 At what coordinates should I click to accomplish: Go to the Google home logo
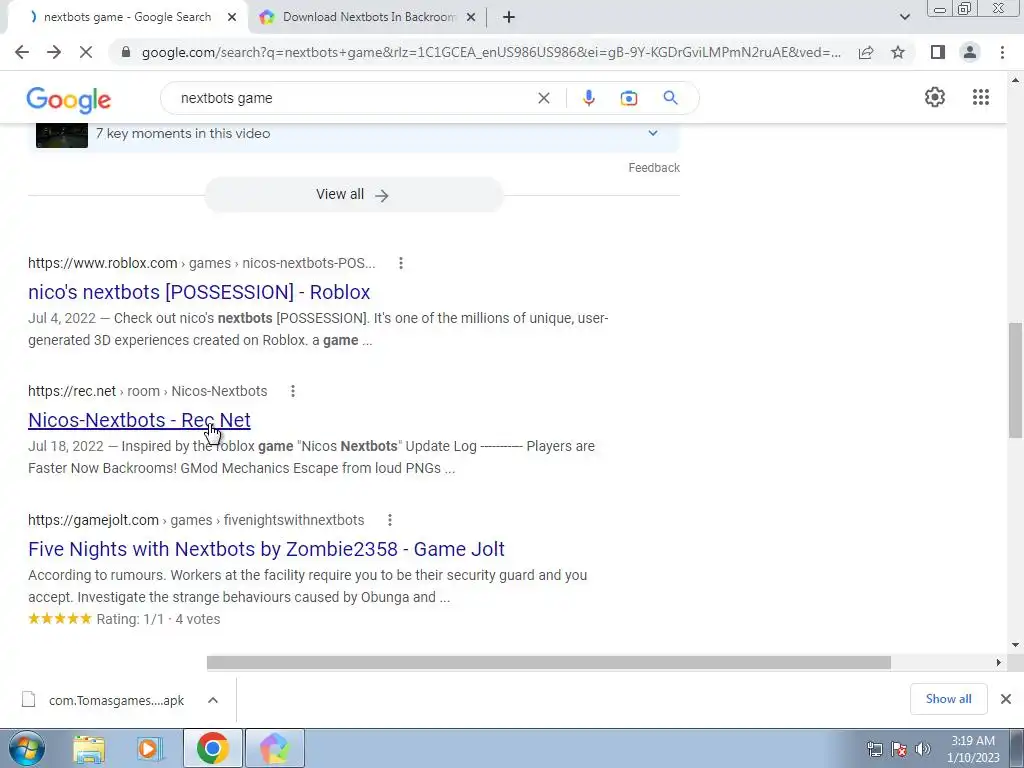(69, 99)
